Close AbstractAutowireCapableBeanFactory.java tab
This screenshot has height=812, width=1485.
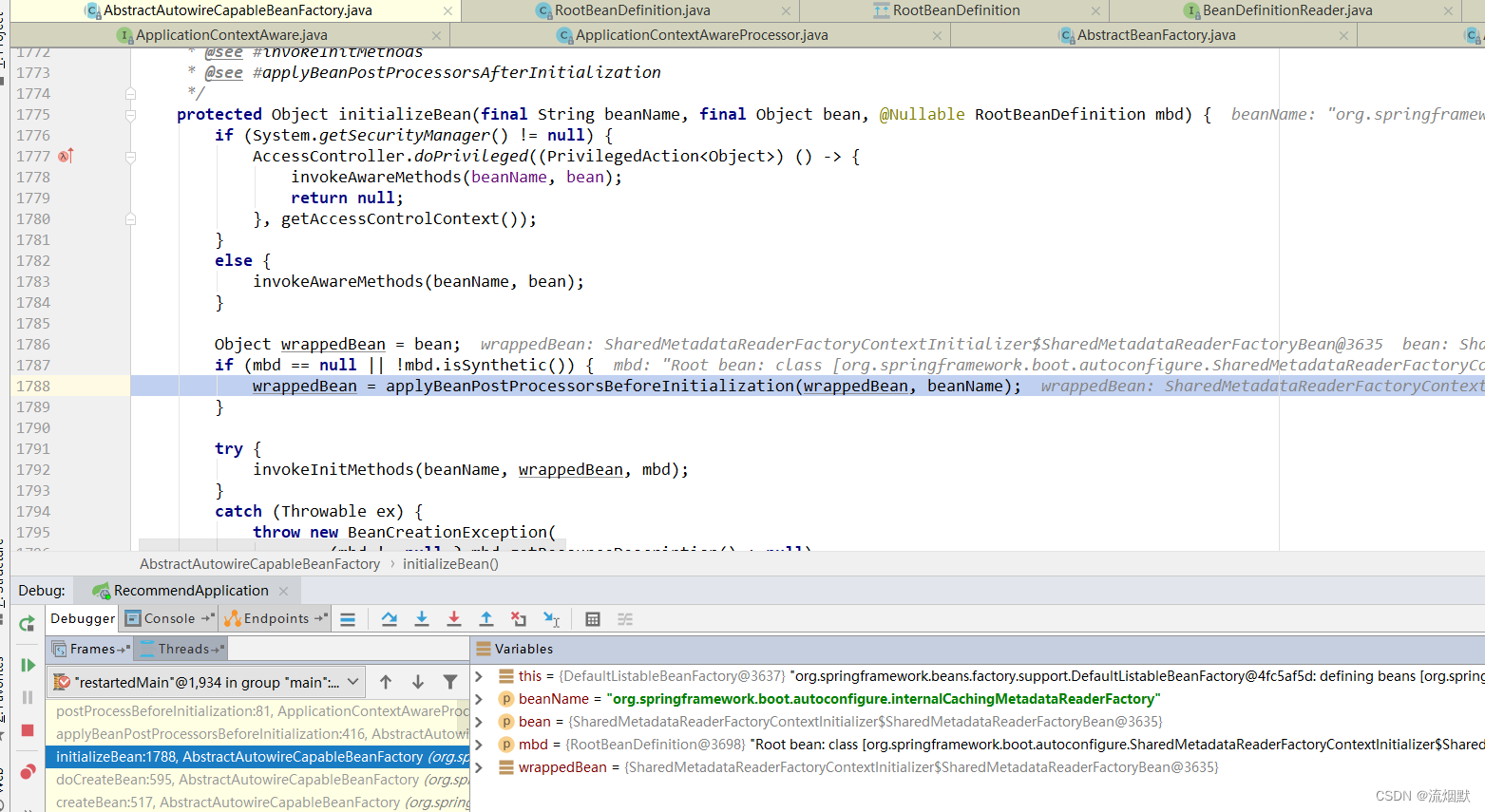point(447,10)
